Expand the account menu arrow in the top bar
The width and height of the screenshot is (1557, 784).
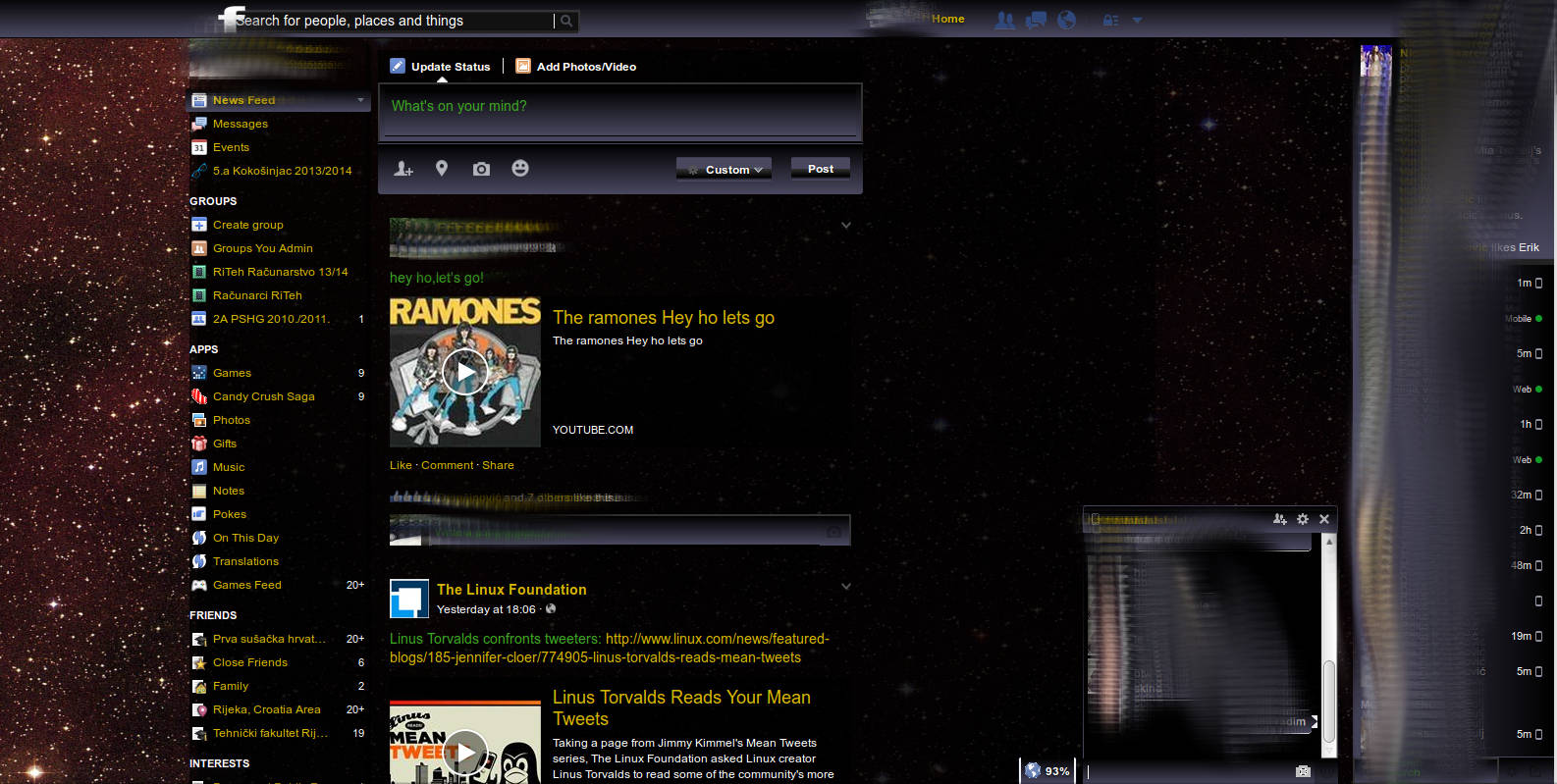point(1137,20)
